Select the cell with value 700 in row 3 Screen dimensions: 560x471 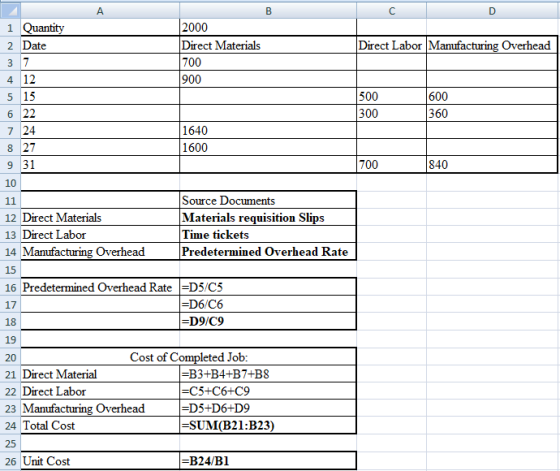(x=268, y=62)
